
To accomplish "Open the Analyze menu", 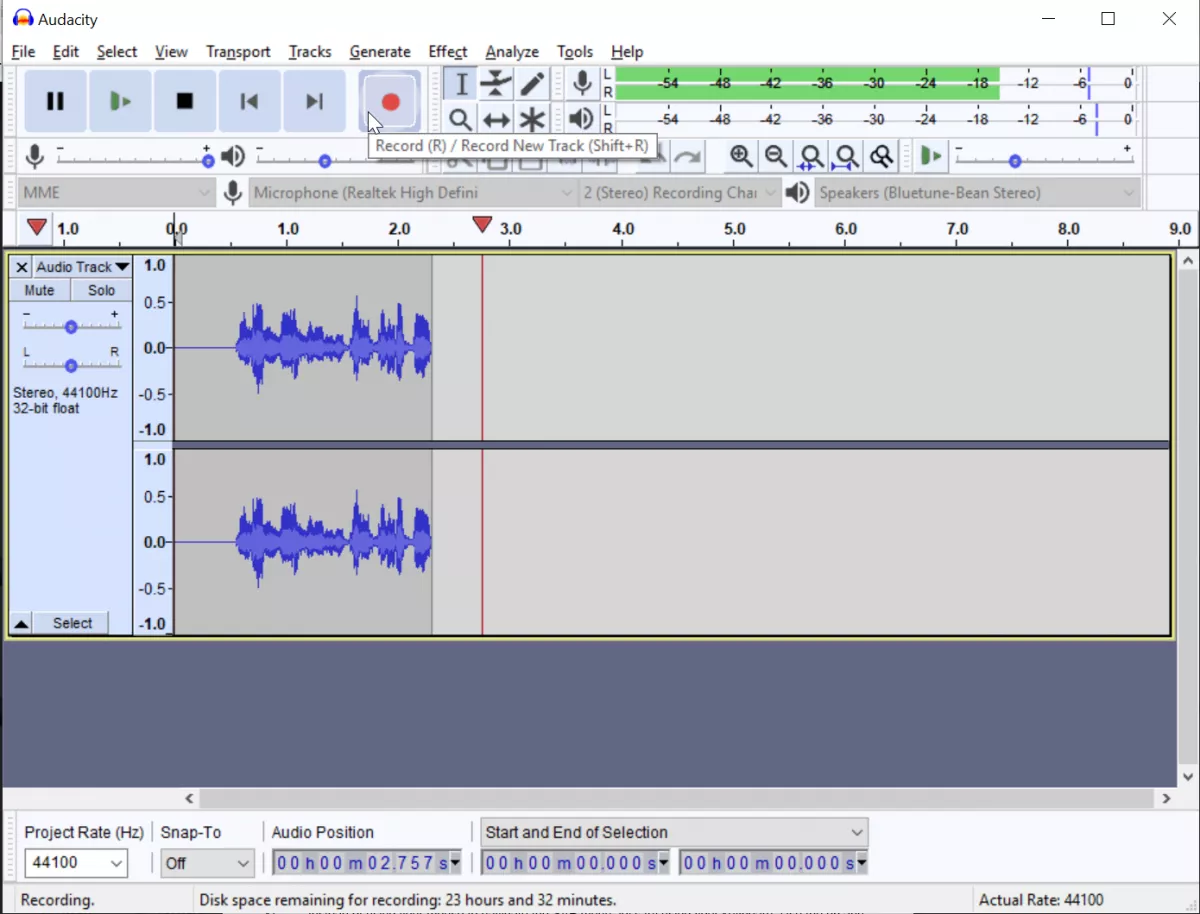I will (512, 52).
